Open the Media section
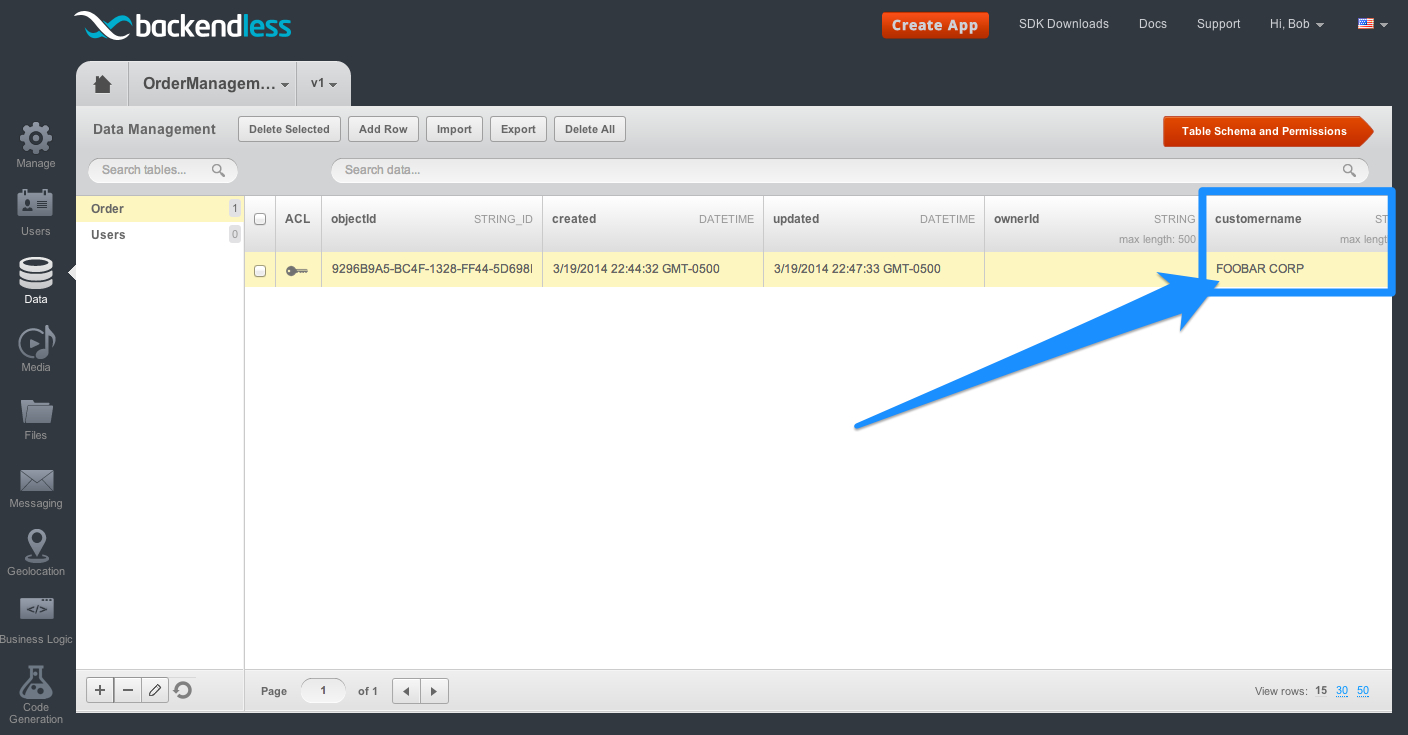Viewport: 1408px width, 735px height. coord(36,349)
